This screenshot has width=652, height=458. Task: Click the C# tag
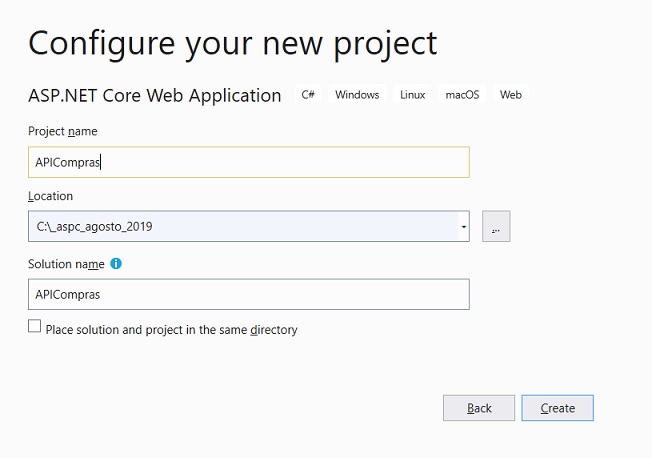coord(308,95)
